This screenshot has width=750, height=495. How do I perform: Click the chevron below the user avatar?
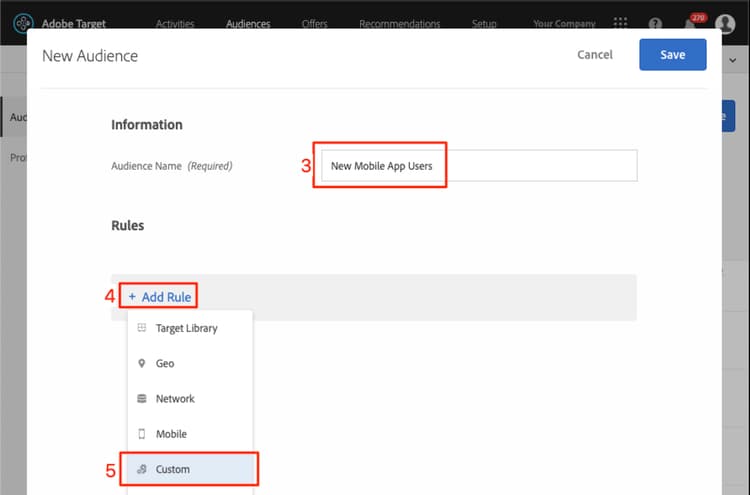(x=732, y=61)
